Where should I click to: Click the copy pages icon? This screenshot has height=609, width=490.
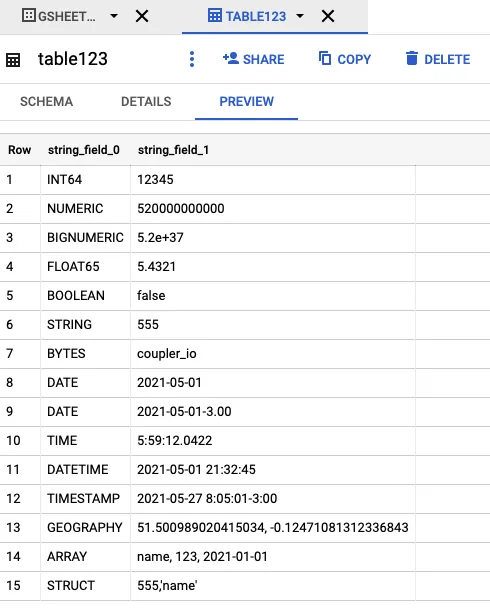[x=325, y=58]
